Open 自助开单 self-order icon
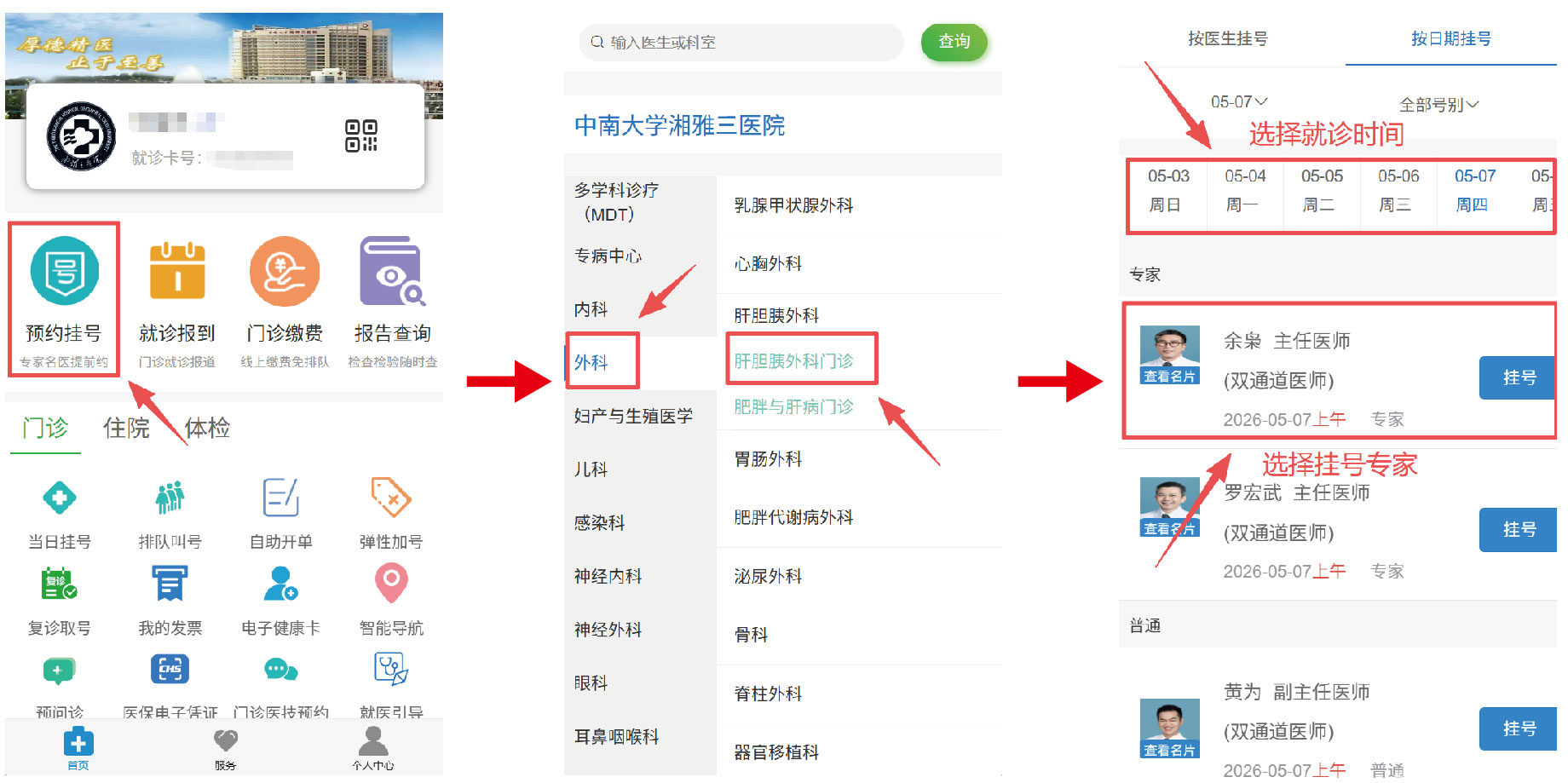Viewport: 1568px width, 783px height. pyautogui.click(x=281, y=498)
